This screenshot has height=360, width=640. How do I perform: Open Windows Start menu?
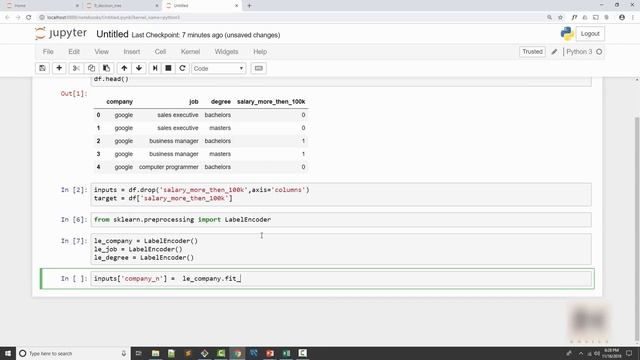(8, 353)
